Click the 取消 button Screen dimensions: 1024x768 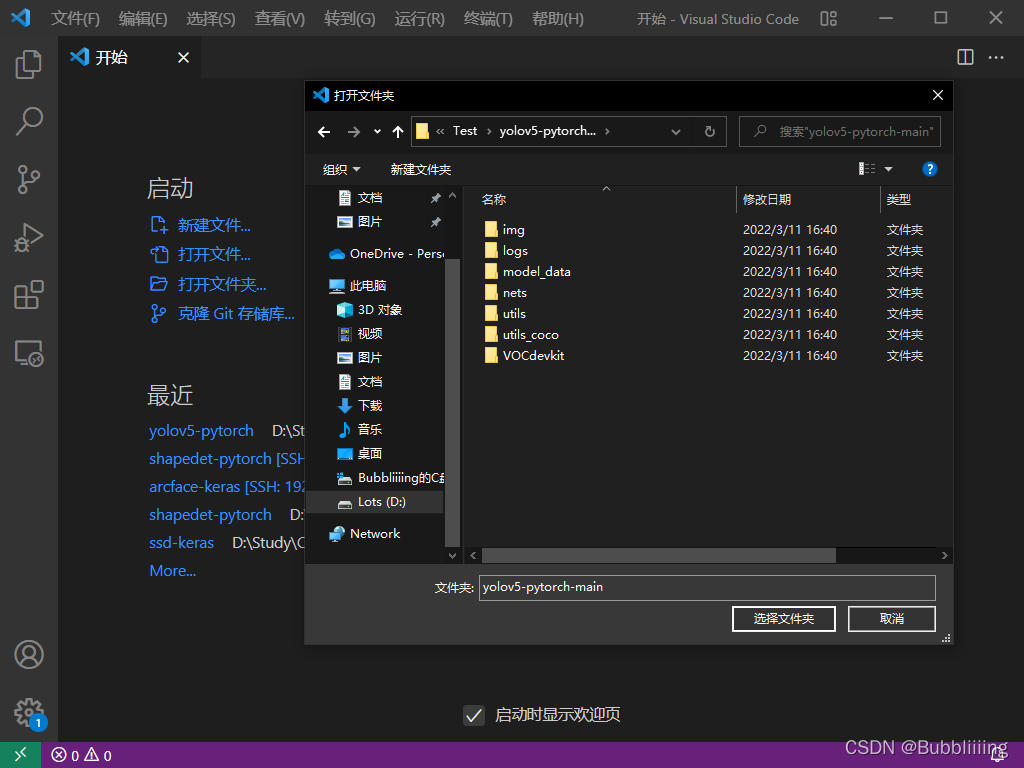pos(891,618)
